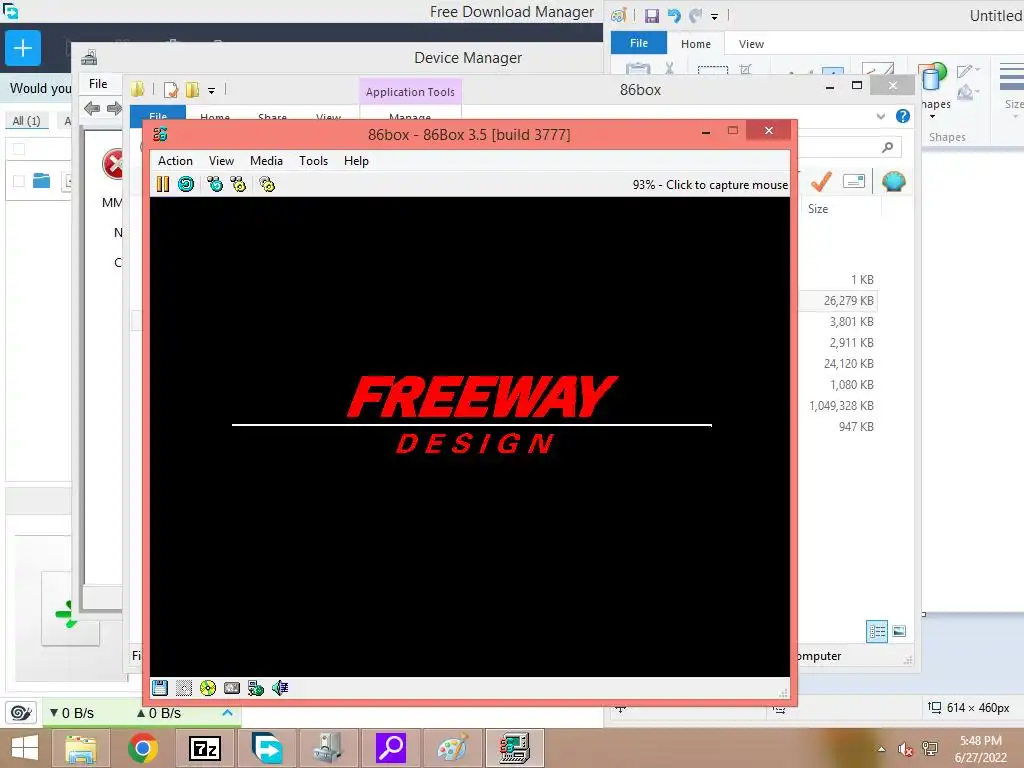
Task: Open File Explorer from the taskbar
Action: point(81,748)
